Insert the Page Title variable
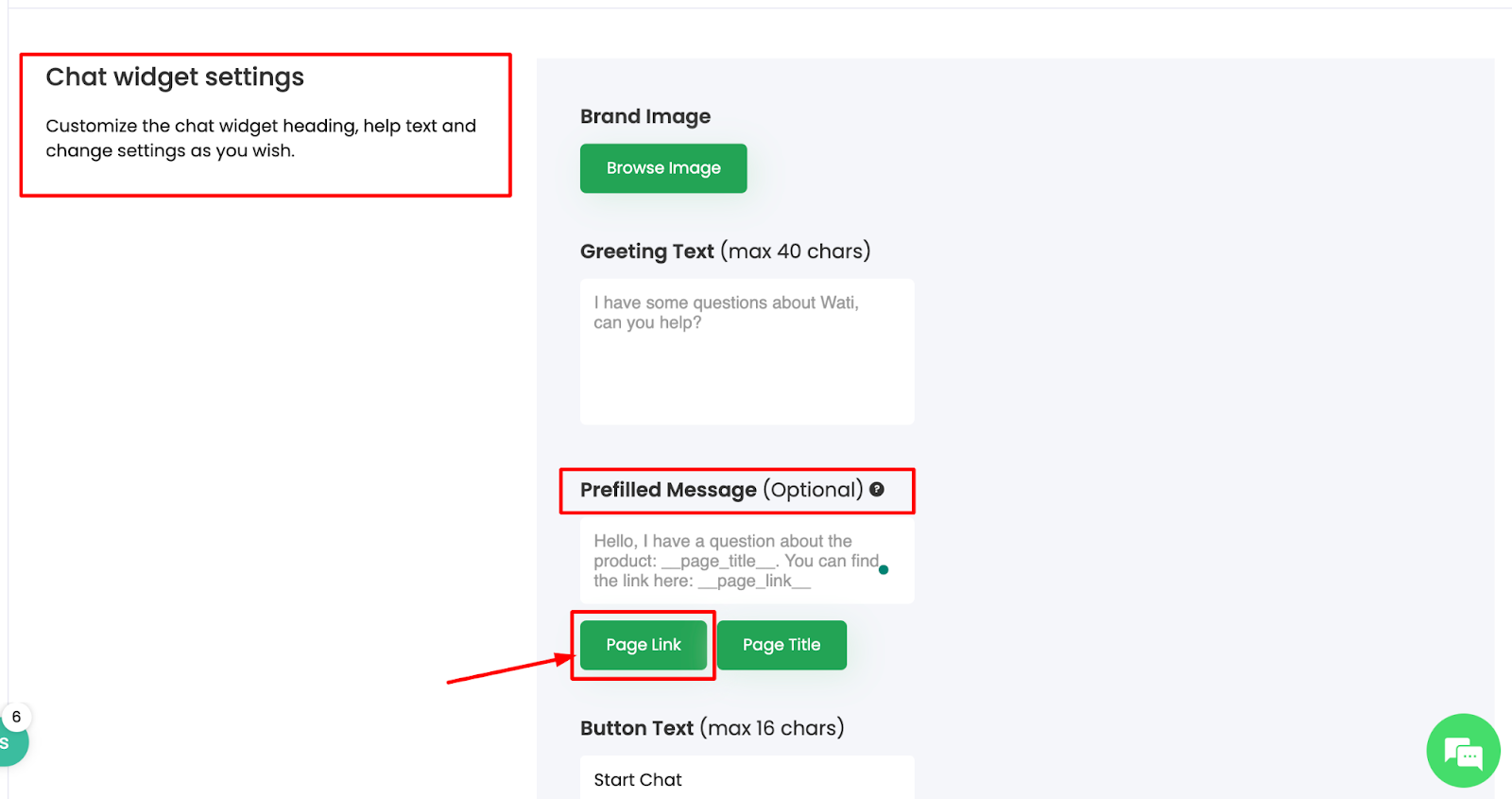 click(x=782, y=645)
